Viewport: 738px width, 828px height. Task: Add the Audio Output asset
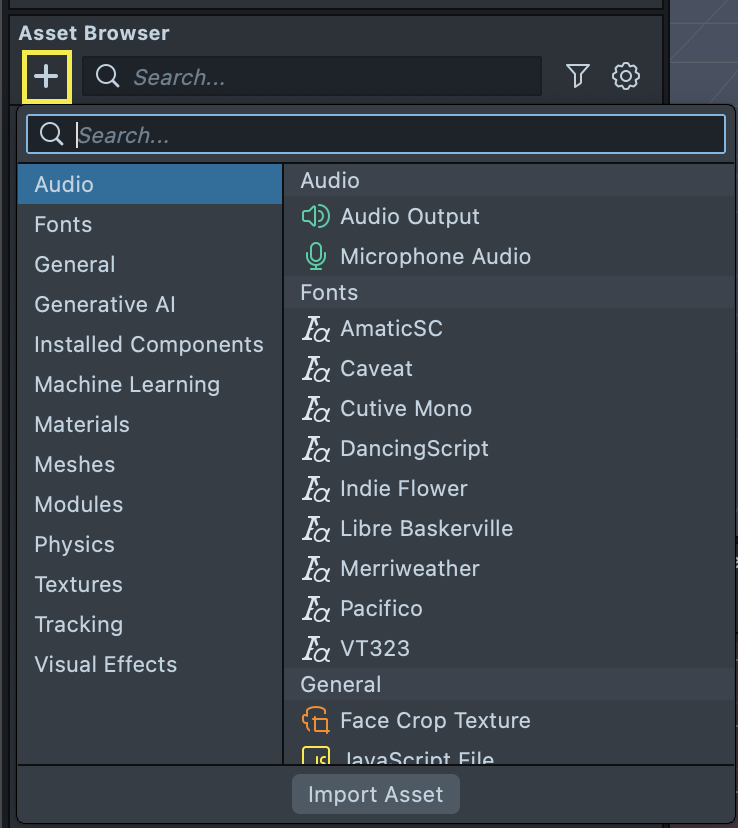pyautogui.click(x=409, y=217)
